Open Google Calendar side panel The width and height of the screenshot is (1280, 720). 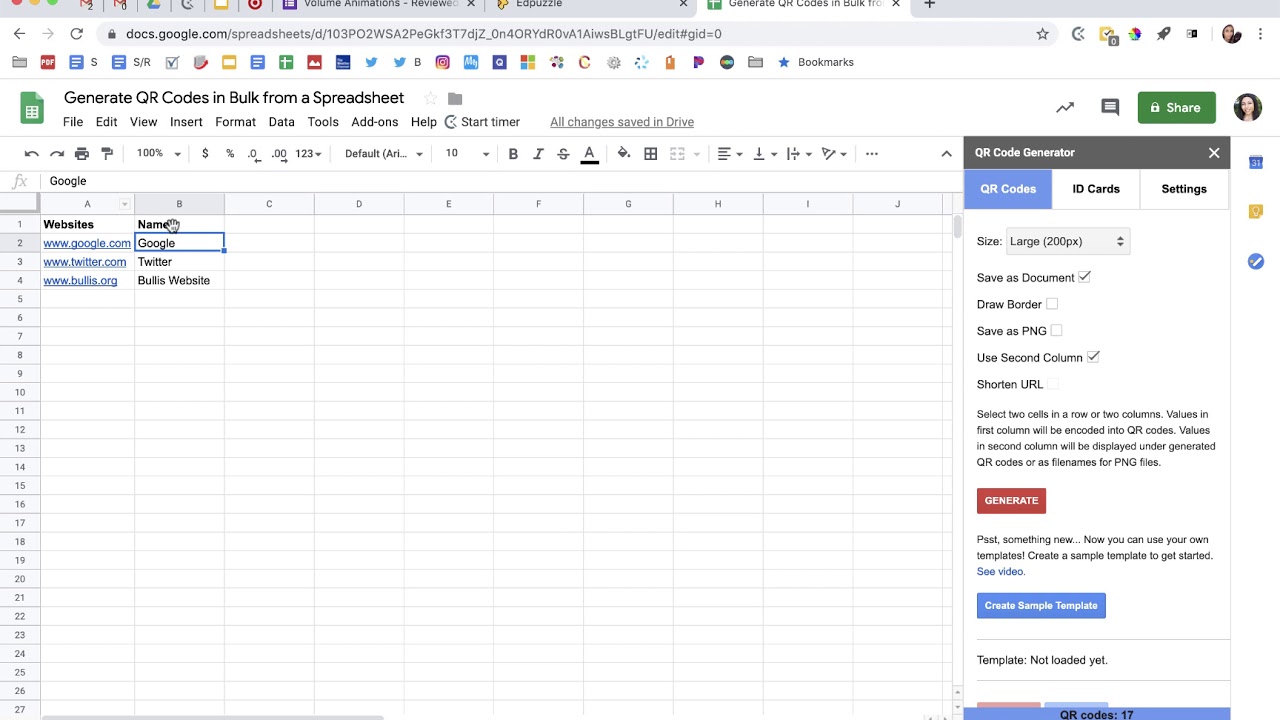(1256, 162)
